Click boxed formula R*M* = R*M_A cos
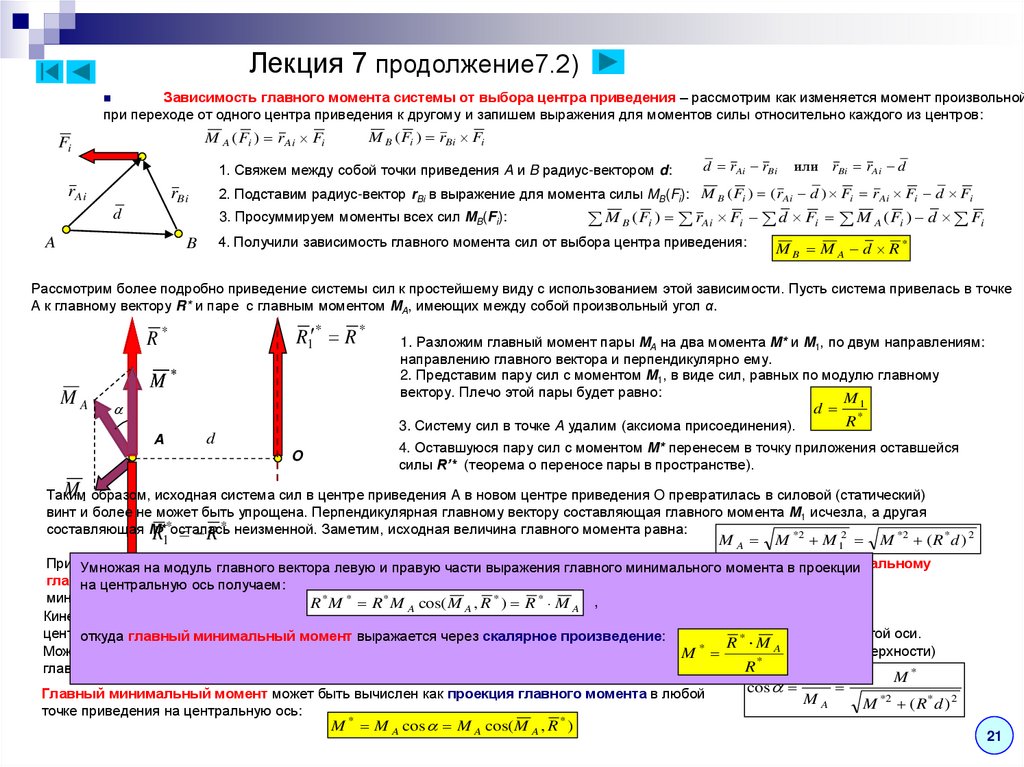1024x767 pixels. [445, 602]
